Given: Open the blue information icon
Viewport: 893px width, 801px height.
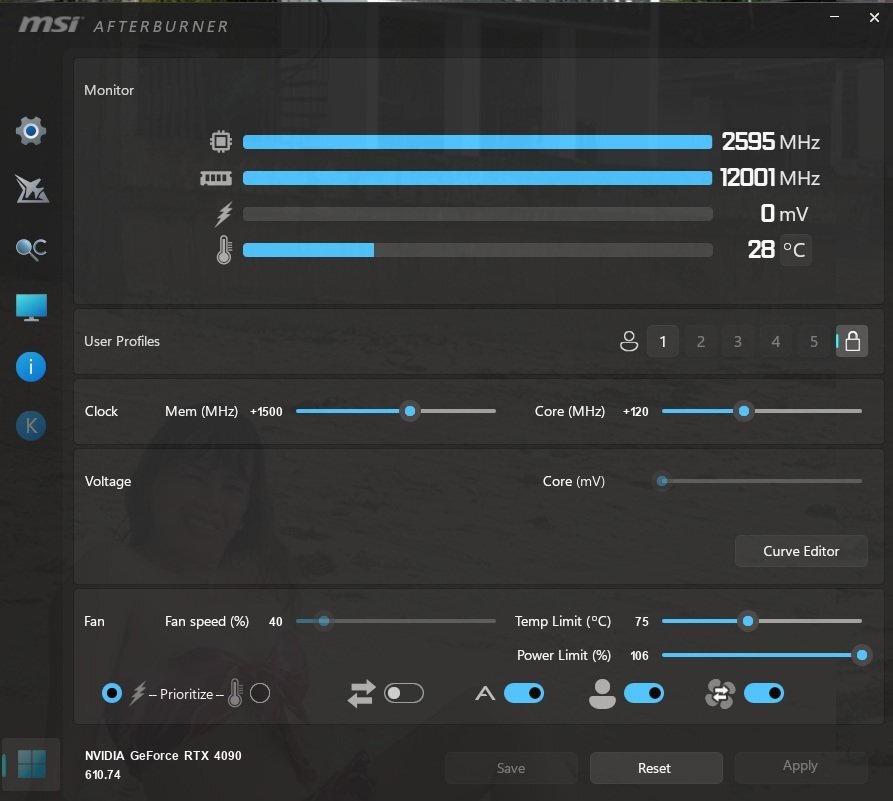Looking at the screenshot, I should [x=31, y=366].
